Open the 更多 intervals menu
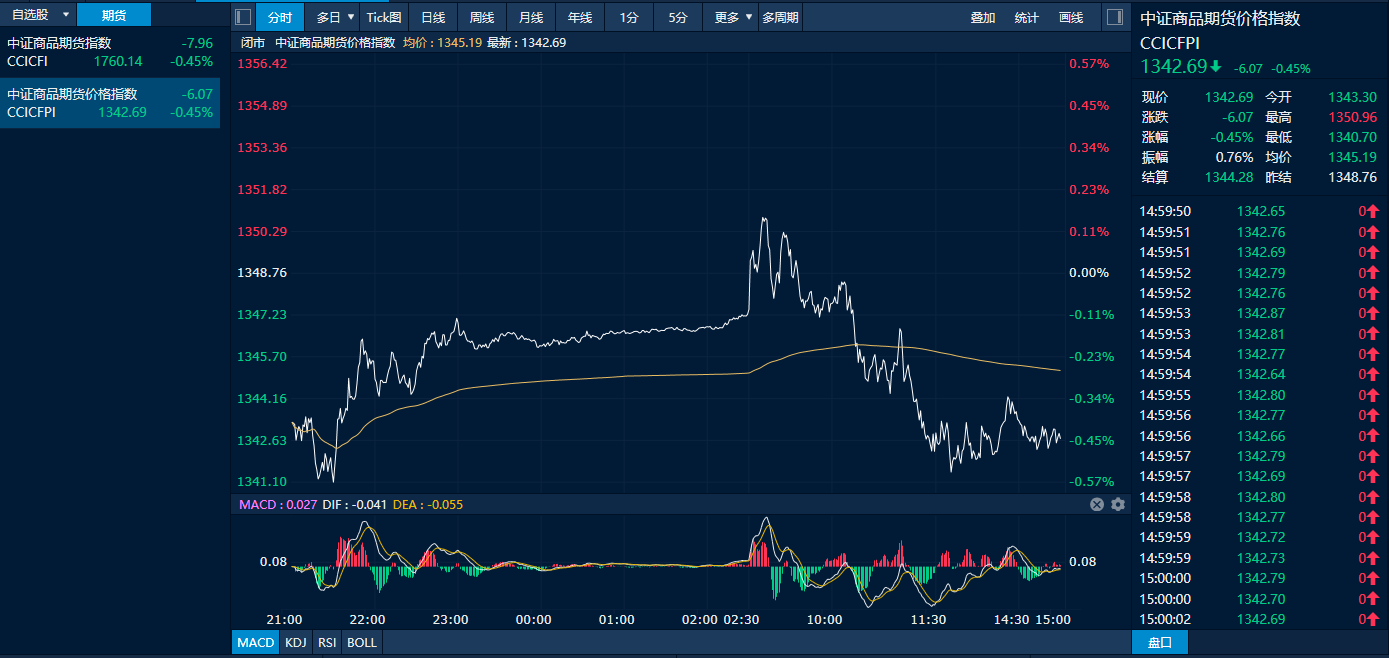1389x658 pixels. point(727,17)
